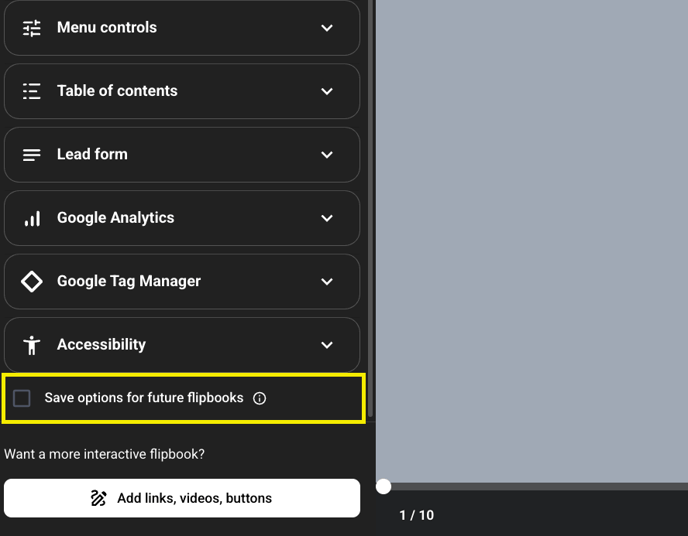Viewport: 688px width, 536px height.
Task: Click the Google Tag Manager diamond icon
Action: tap(32, 282)
